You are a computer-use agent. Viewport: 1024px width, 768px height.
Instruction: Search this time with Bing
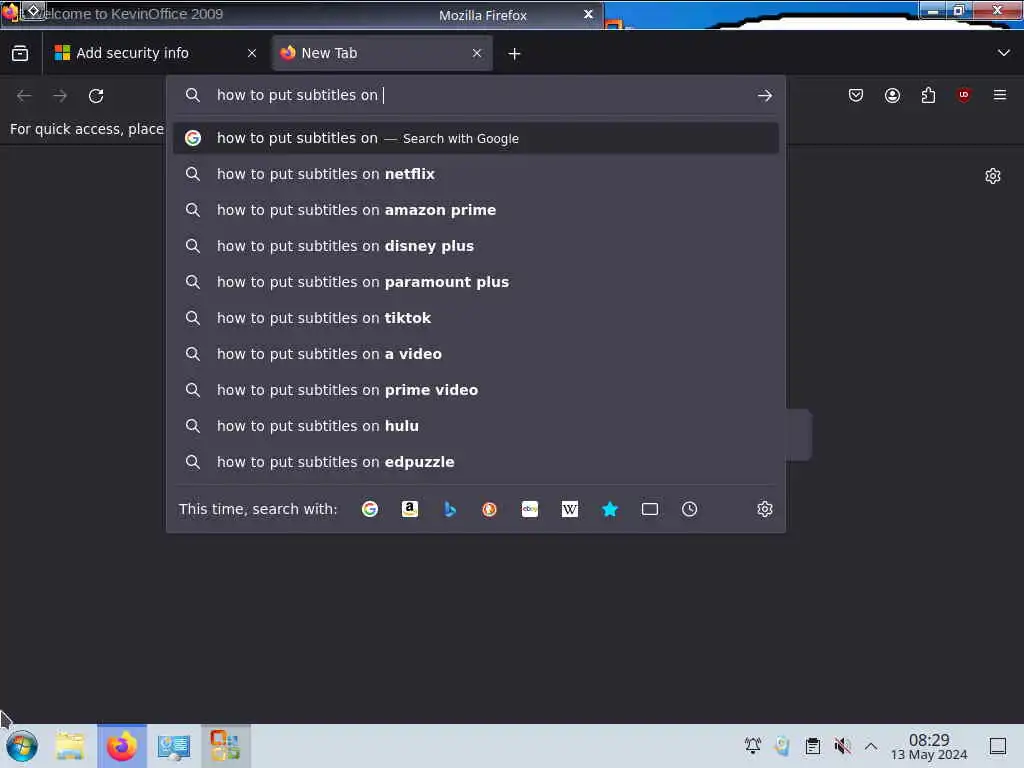click(449, 509)
